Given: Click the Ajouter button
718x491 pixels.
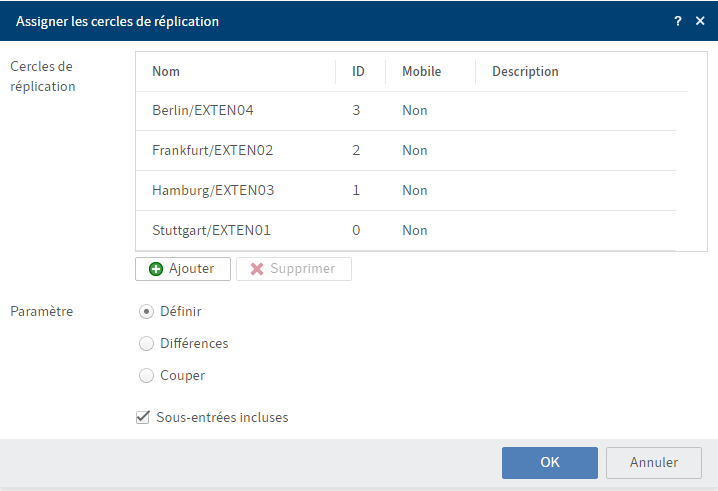Looking at the screenshot, I should [183, 268].
